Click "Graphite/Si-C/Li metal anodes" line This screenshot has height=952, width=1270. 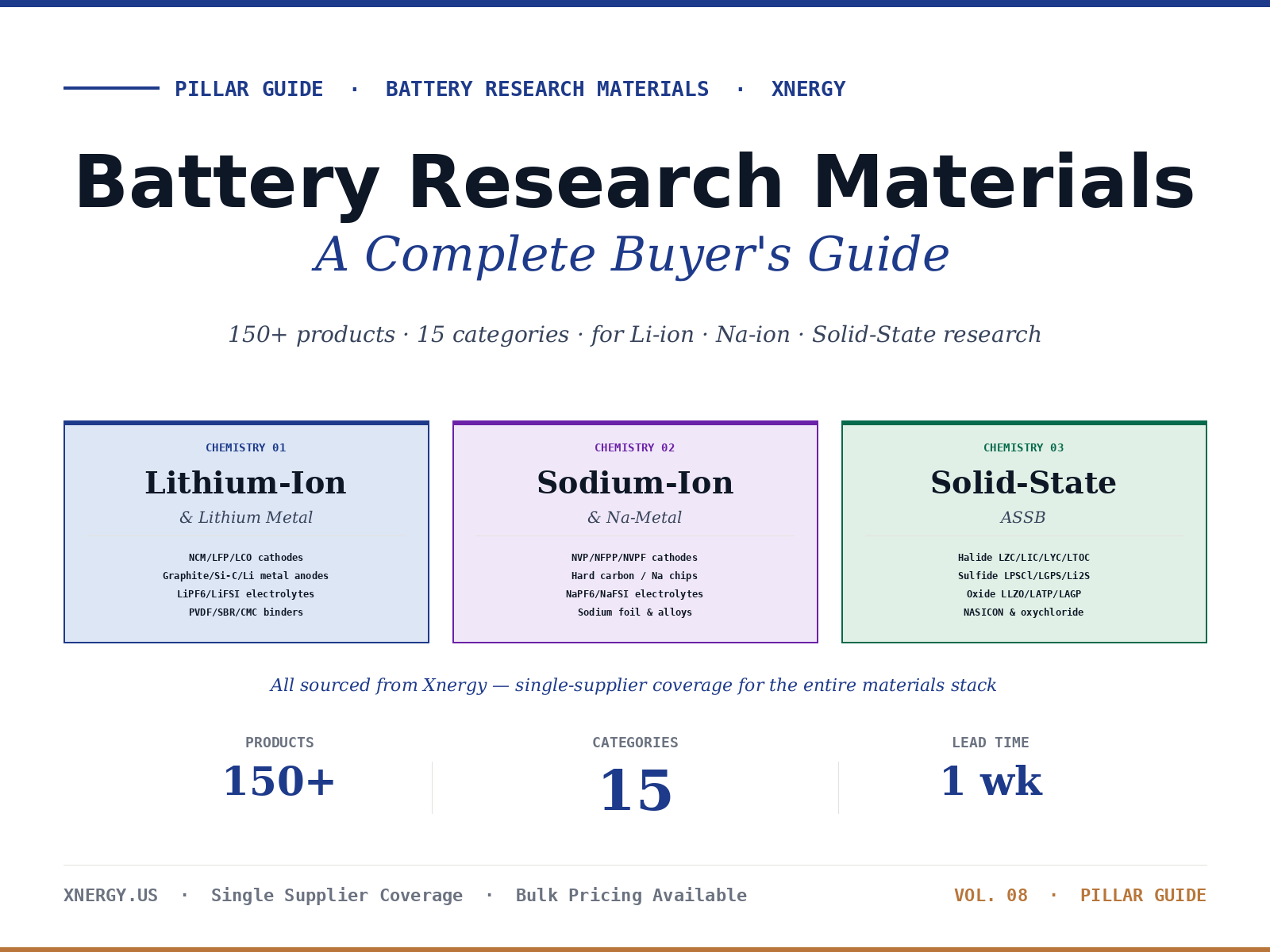coord(246,576)
